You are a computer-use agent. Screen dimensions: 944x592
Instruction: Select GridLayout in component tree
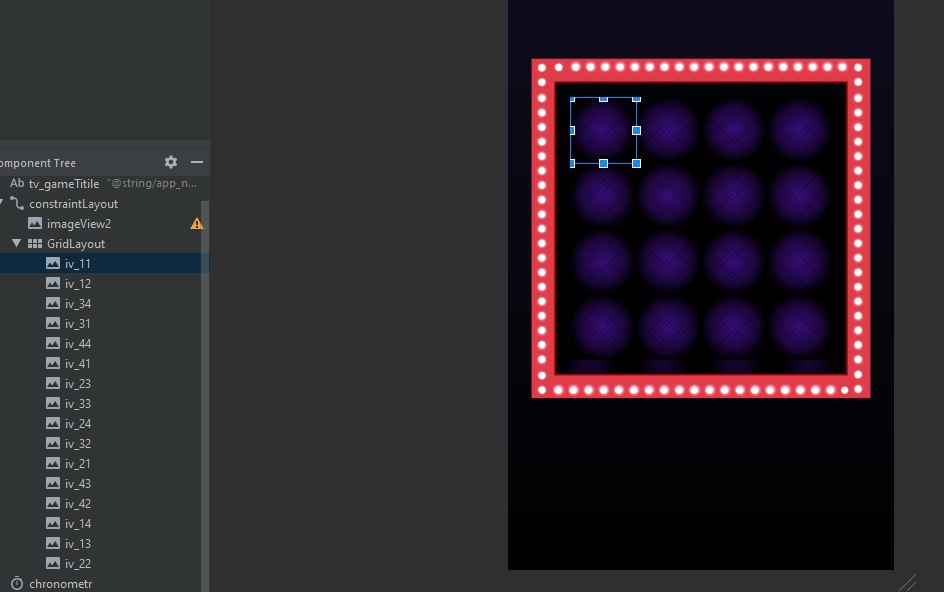(76, 243)
